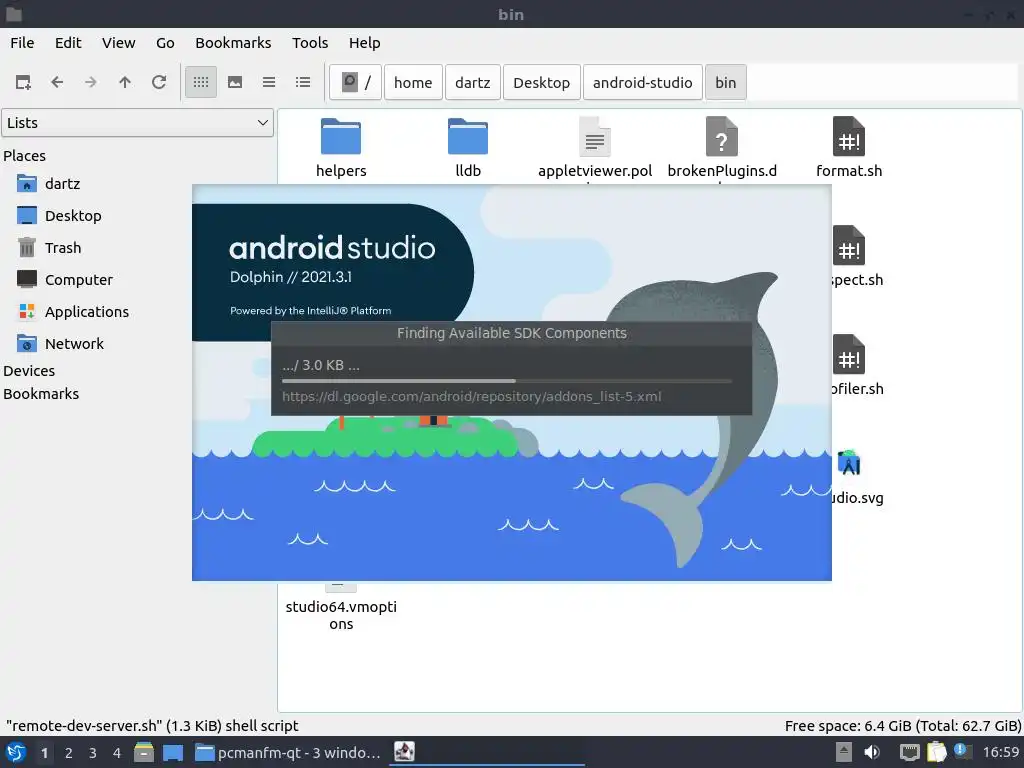The height and width of the screenshot is (768, 1024).
Task: Switch to icon view mode
Action: (201, 82)
